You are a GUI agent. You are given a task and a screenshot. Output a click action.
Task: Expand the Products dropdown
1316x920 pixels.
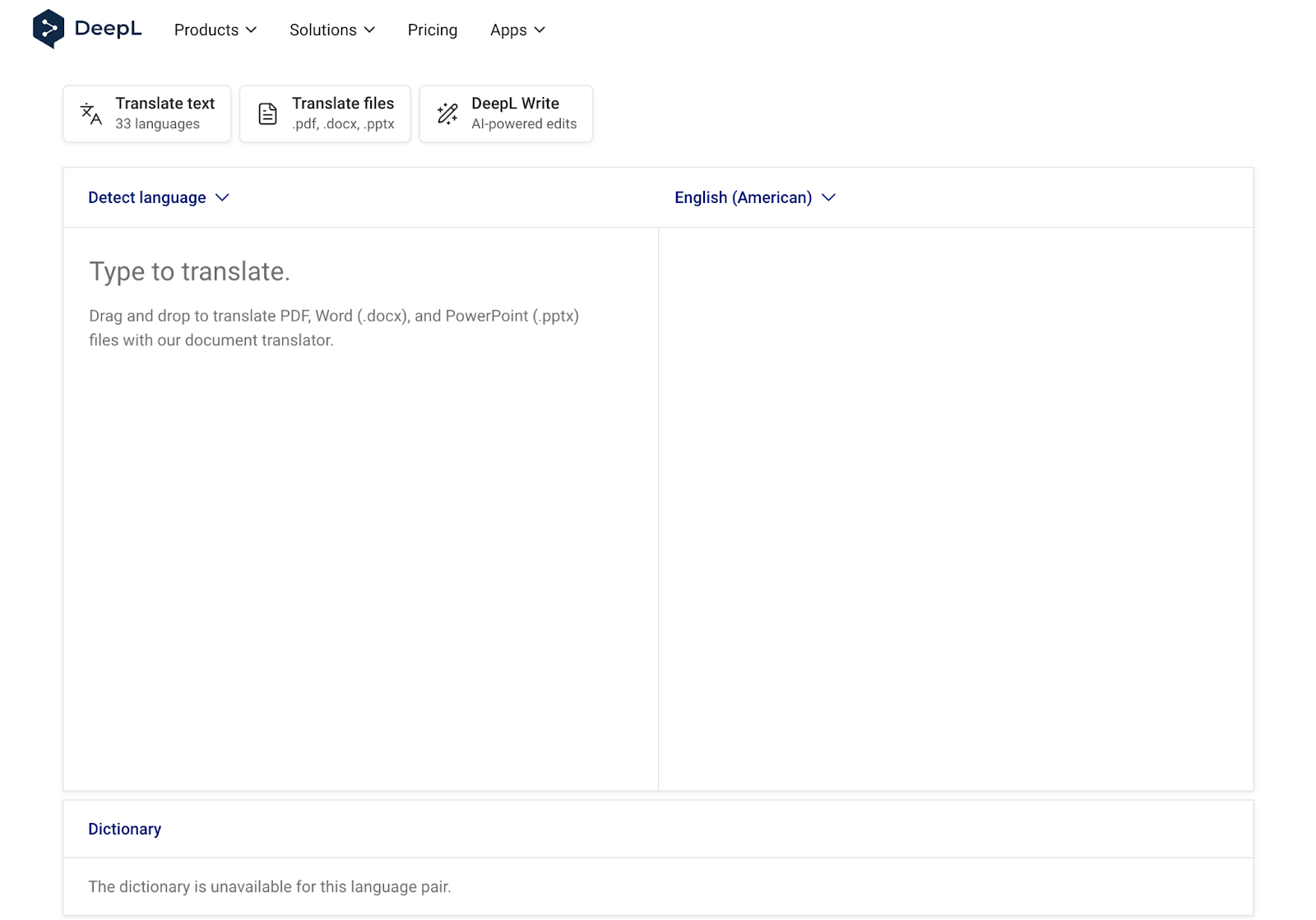click(x=215, y=30)
